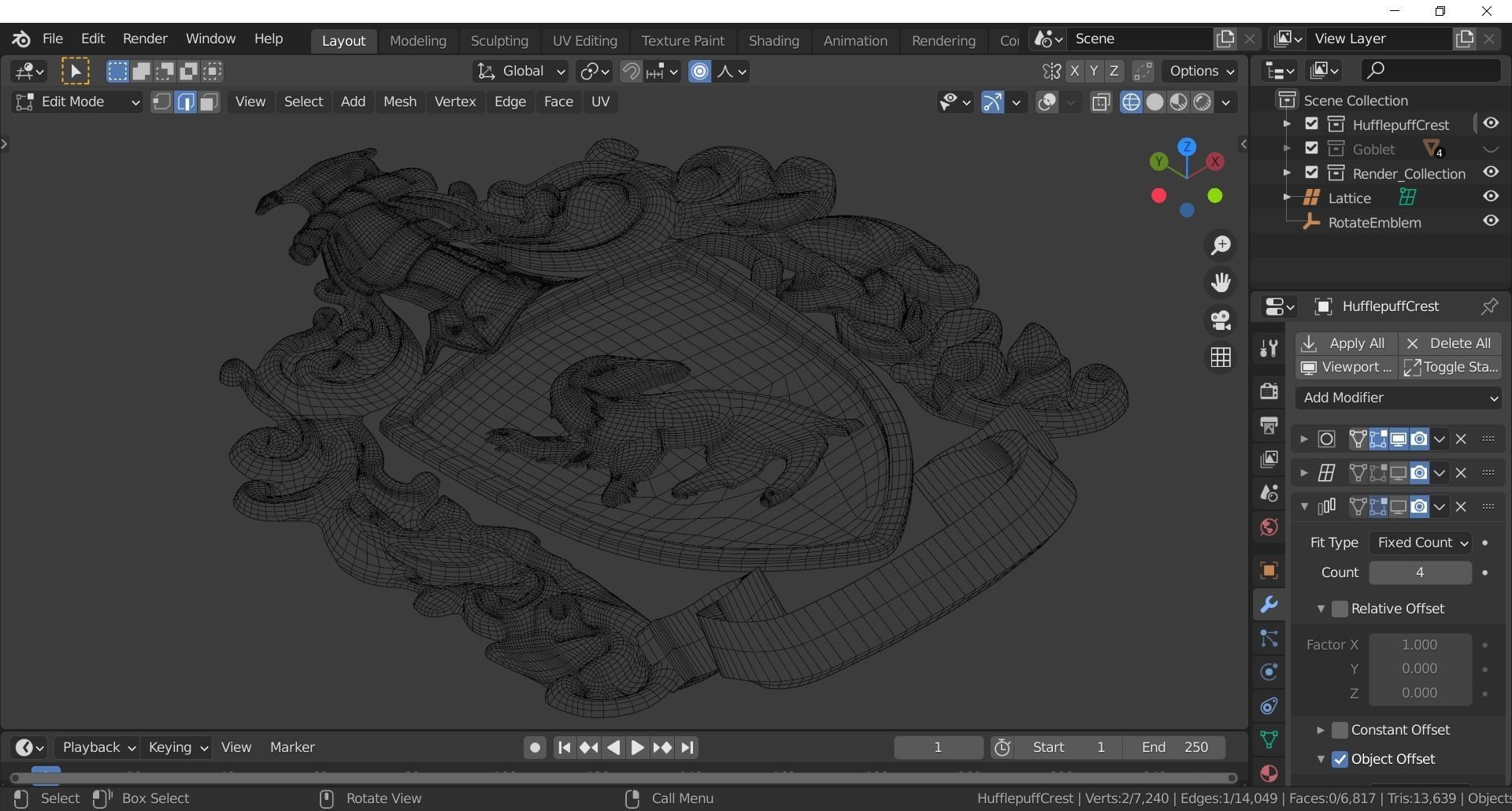Disable Object Offset checkbox
The height and width of the screenshot is (811, 1512).
click(x=1340, y=760)
